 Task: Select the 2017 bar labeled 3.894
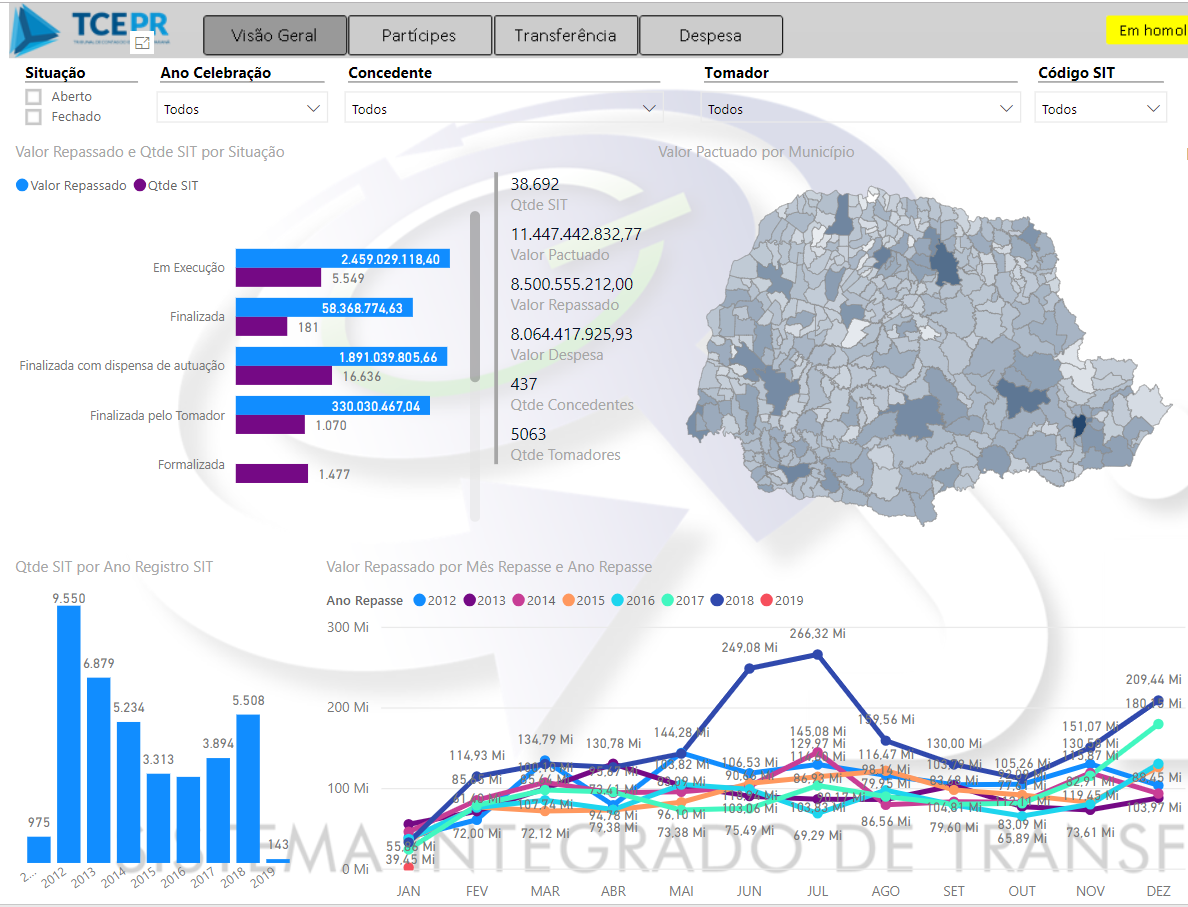click(218, 810)
